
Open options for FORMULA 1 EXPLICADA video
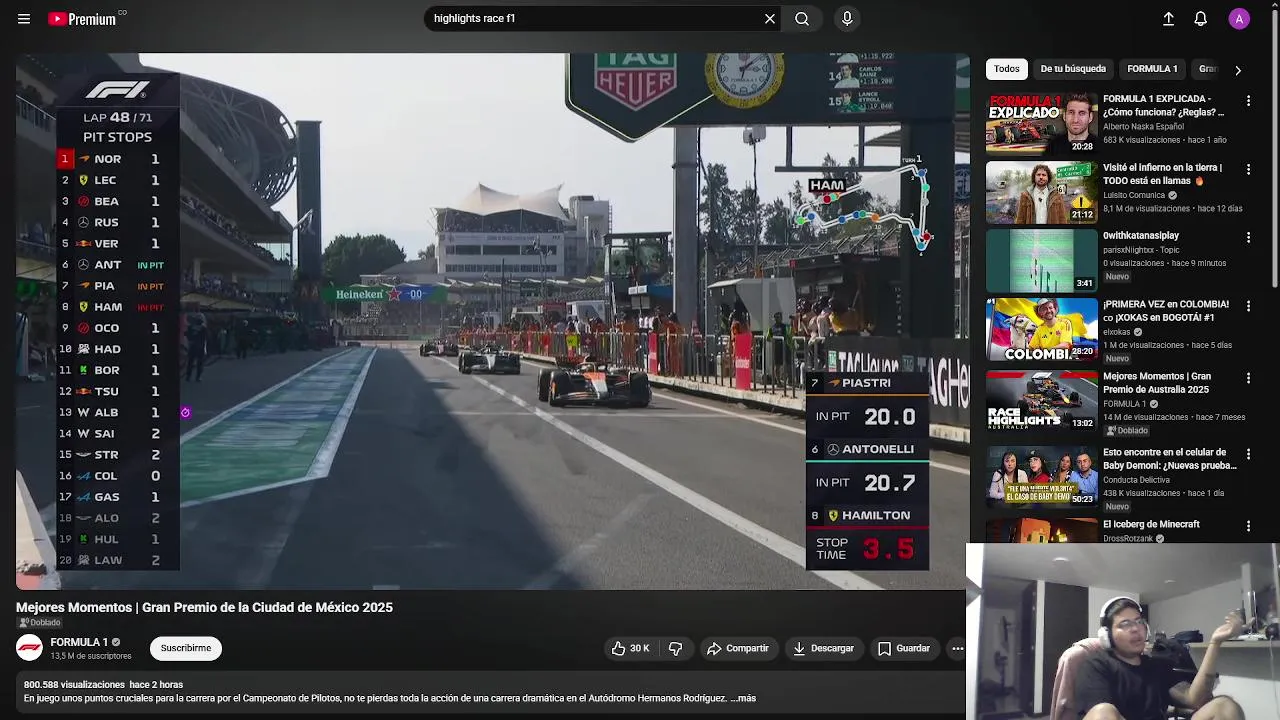1248,101
